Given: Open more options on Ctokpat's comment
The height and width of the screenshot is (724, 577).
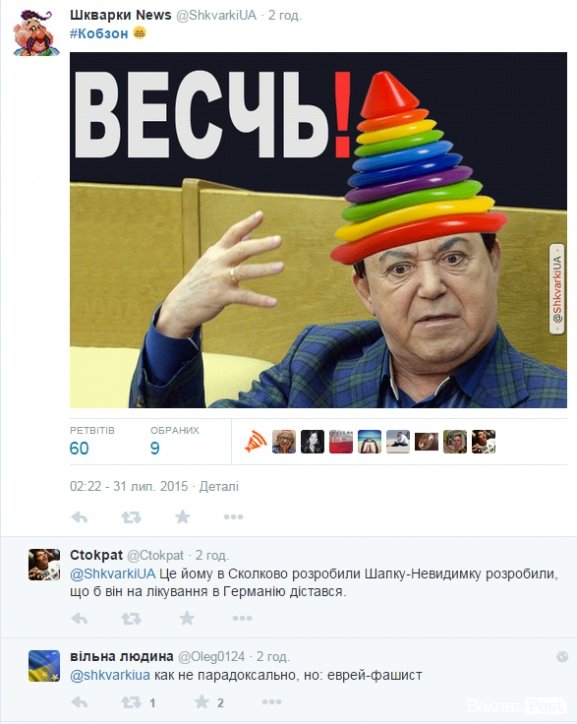Looking at the screenshot, I should [242, 618].
